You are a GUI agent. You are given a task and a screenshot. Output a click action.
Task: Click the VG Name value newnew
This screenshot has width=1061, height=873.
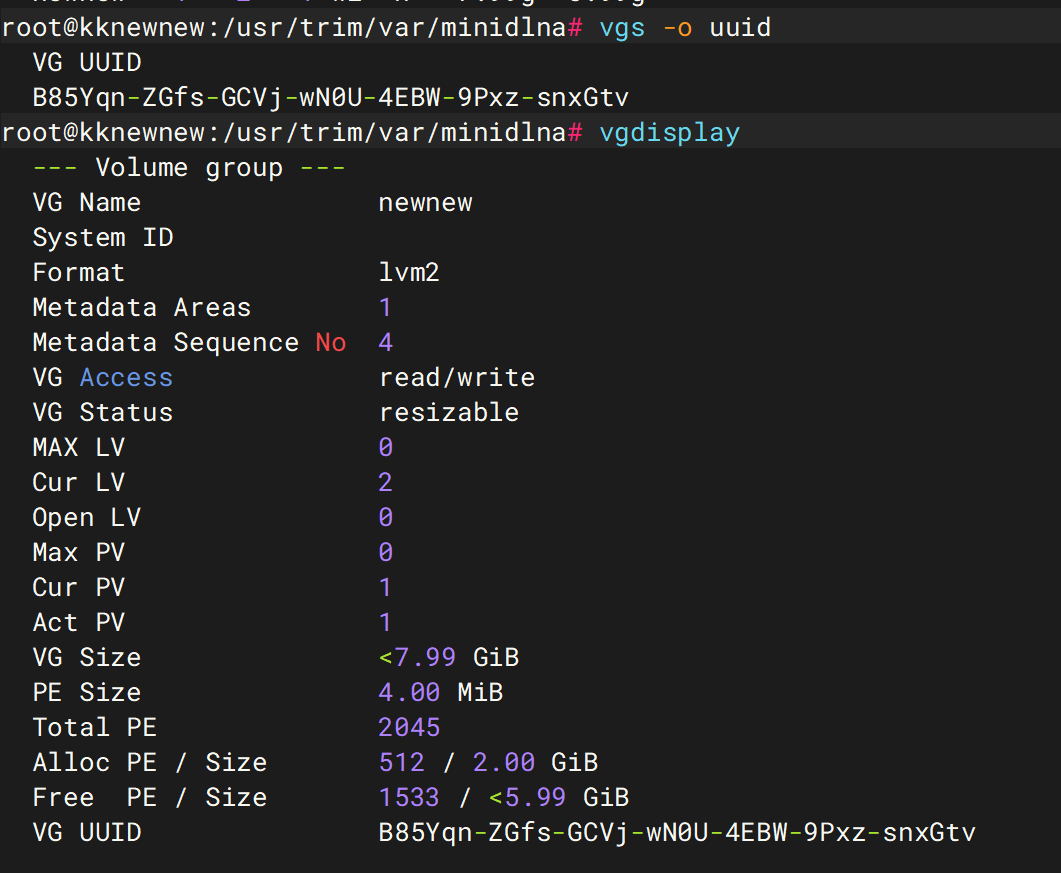tap(425, 203)
